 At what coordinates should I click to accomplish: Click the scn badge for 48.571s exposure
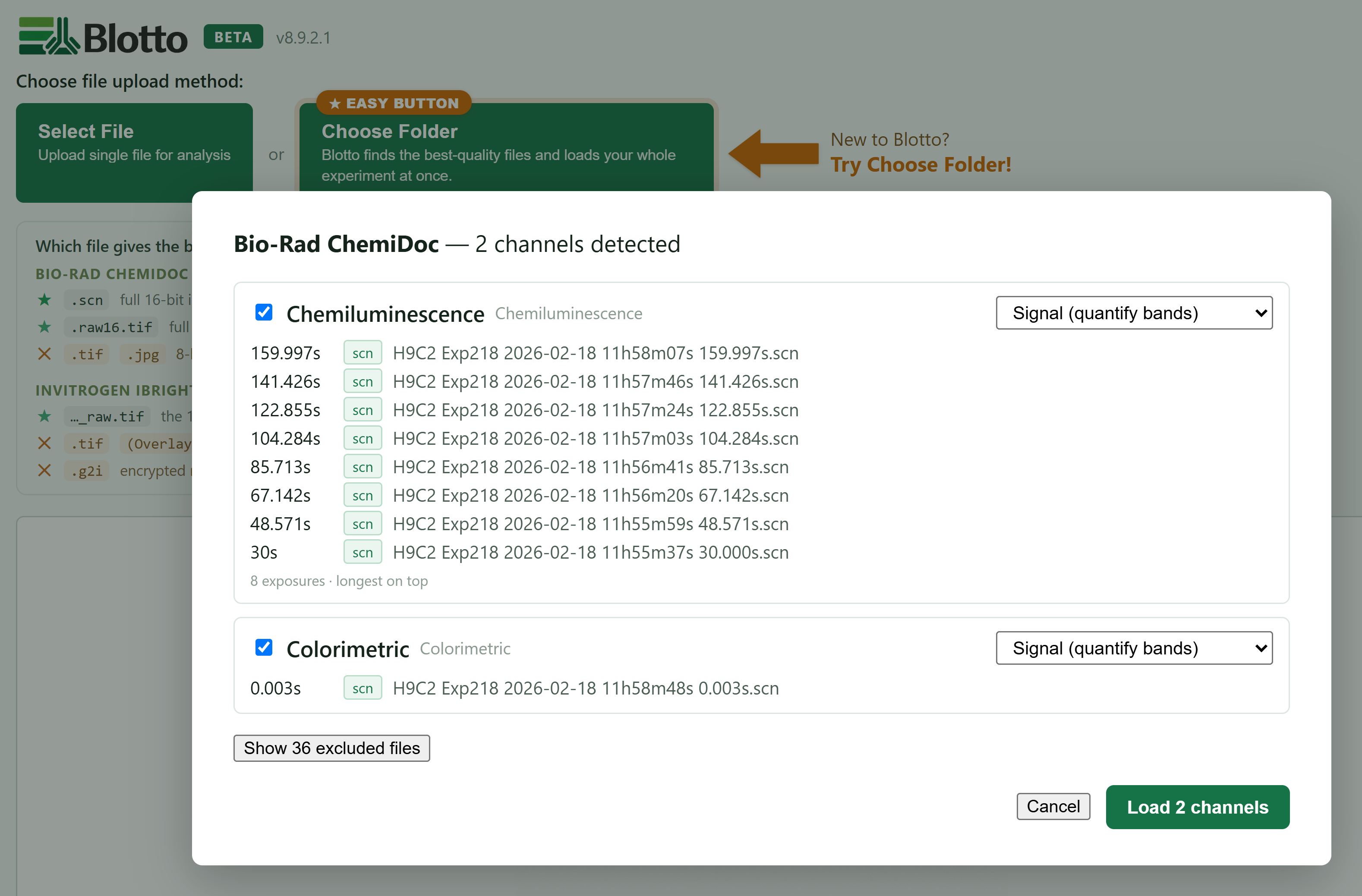pos(362,524)
